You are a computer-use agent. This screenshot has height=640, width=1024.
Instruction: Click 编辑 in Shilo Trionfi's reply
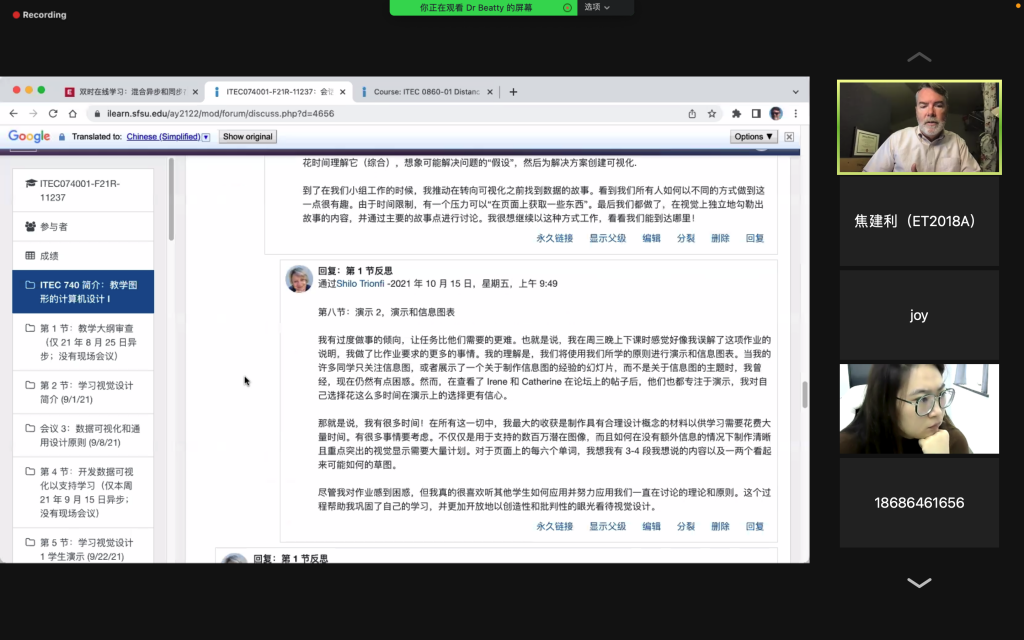(x=651, y=526)
